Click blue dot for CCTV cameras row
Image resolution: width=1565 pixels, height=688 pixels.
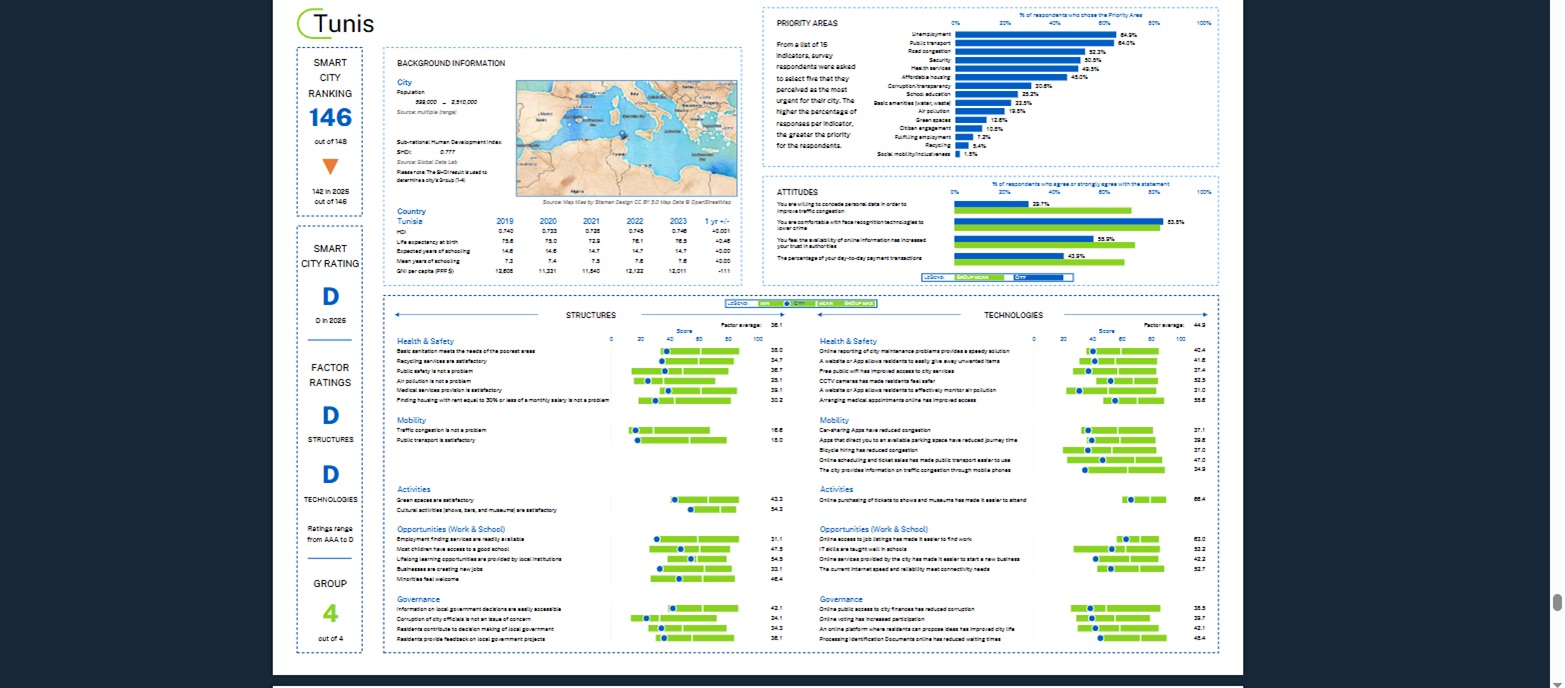(1110, 380)
